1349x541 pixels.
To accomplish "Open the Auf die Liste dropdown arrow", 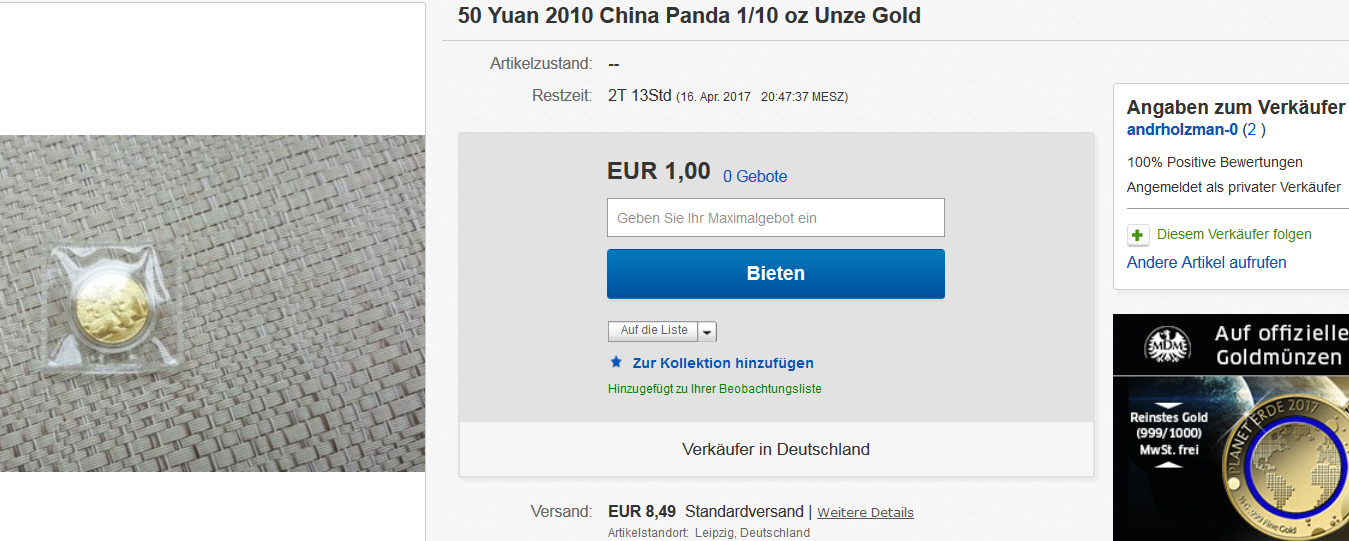I will point(707,331).
